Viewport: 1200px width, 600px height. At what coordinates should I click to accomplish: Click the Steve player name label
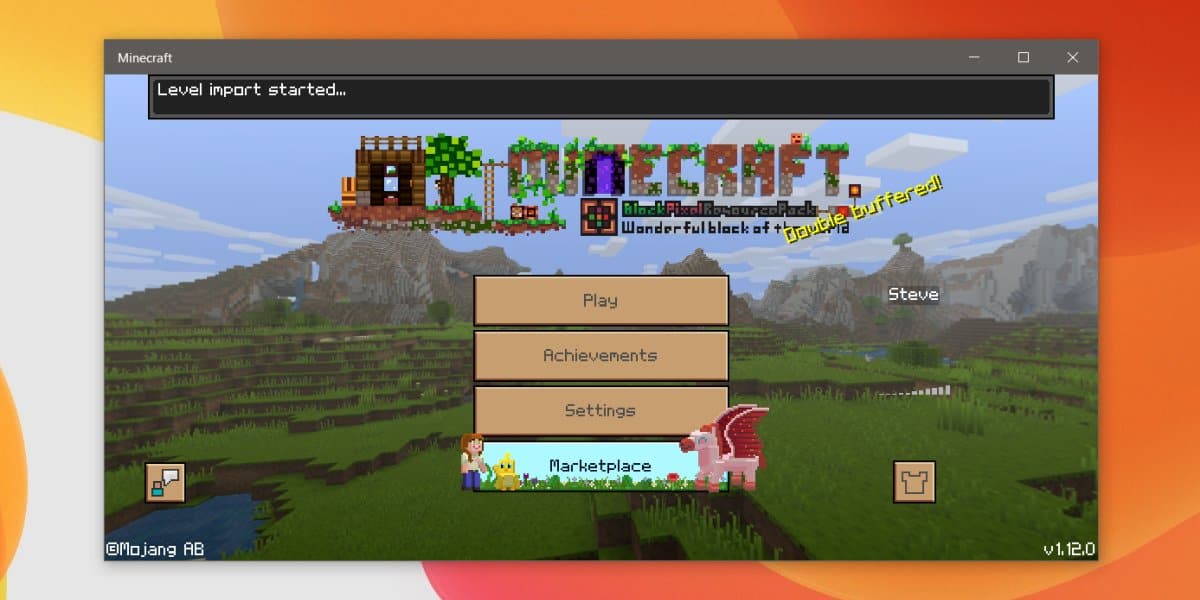(913, 294)
